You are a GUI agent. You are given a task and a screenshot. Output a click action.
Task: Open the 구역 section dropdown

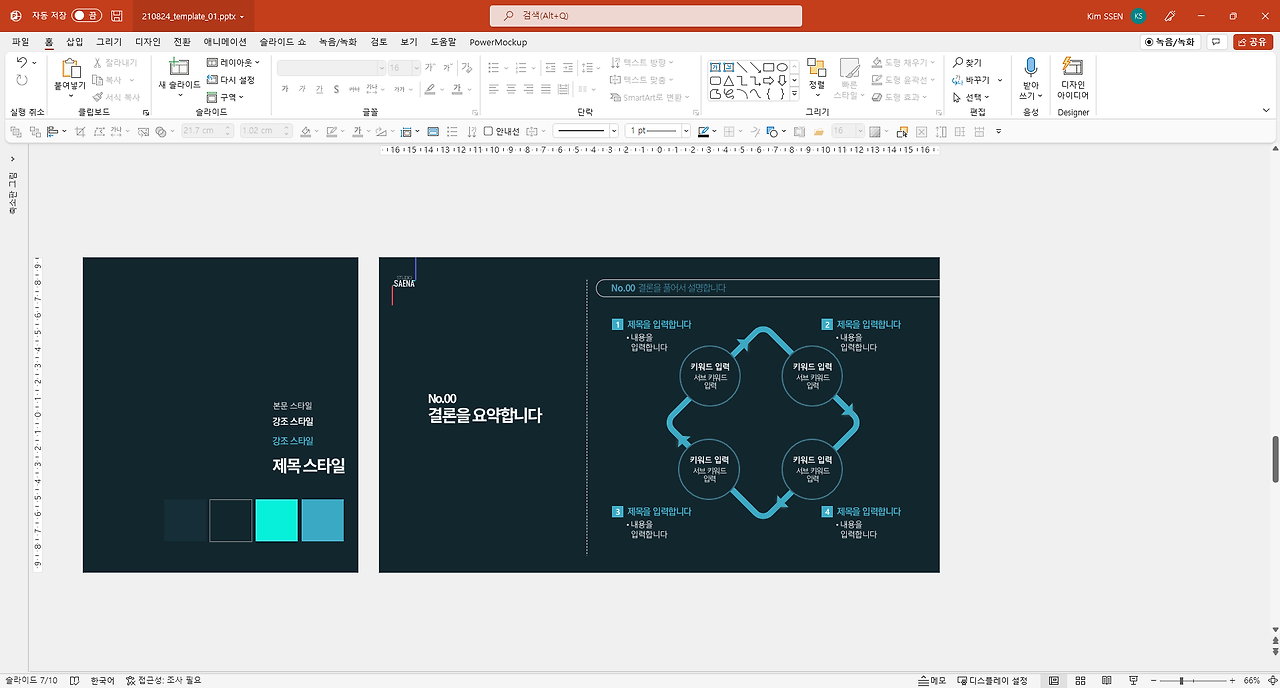click(226, 97)
